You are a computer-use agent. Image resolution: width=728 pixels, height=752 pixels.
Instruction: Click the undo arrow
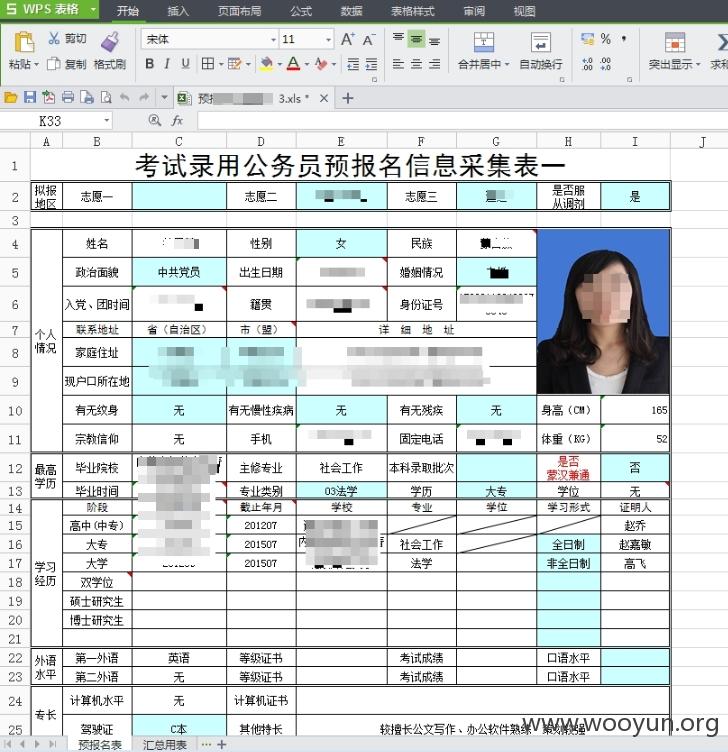point(125,98)
